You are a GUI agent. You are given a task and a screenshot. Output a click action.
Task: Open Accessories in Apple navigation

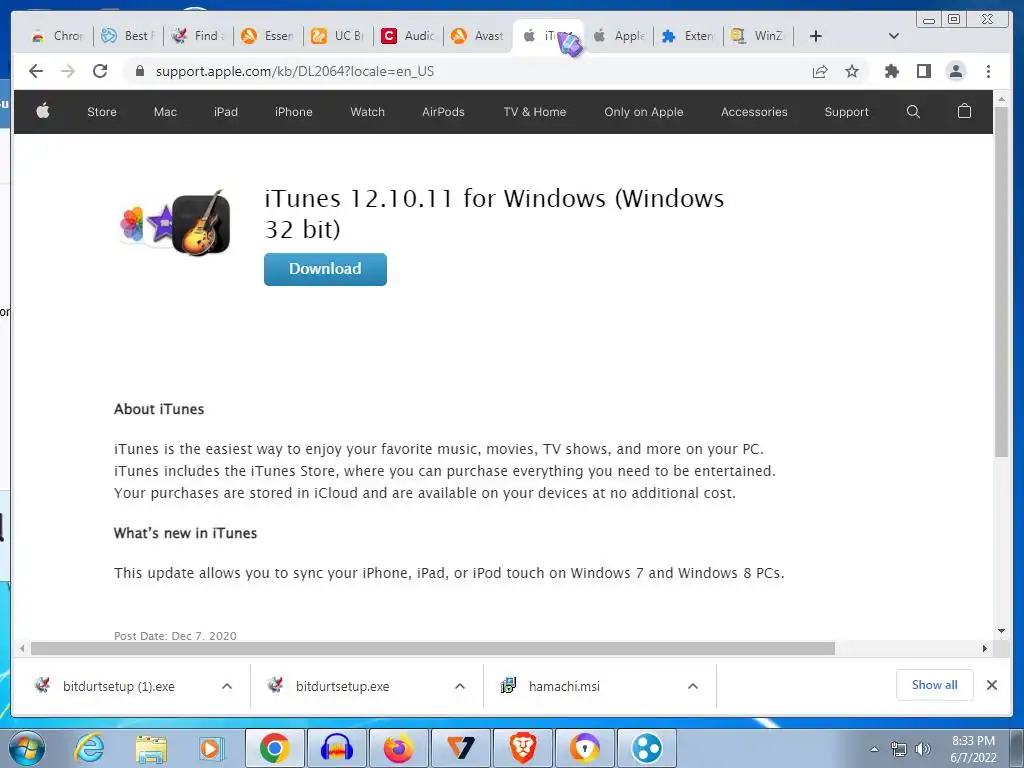pyautogui.click(x=754, y=112)
